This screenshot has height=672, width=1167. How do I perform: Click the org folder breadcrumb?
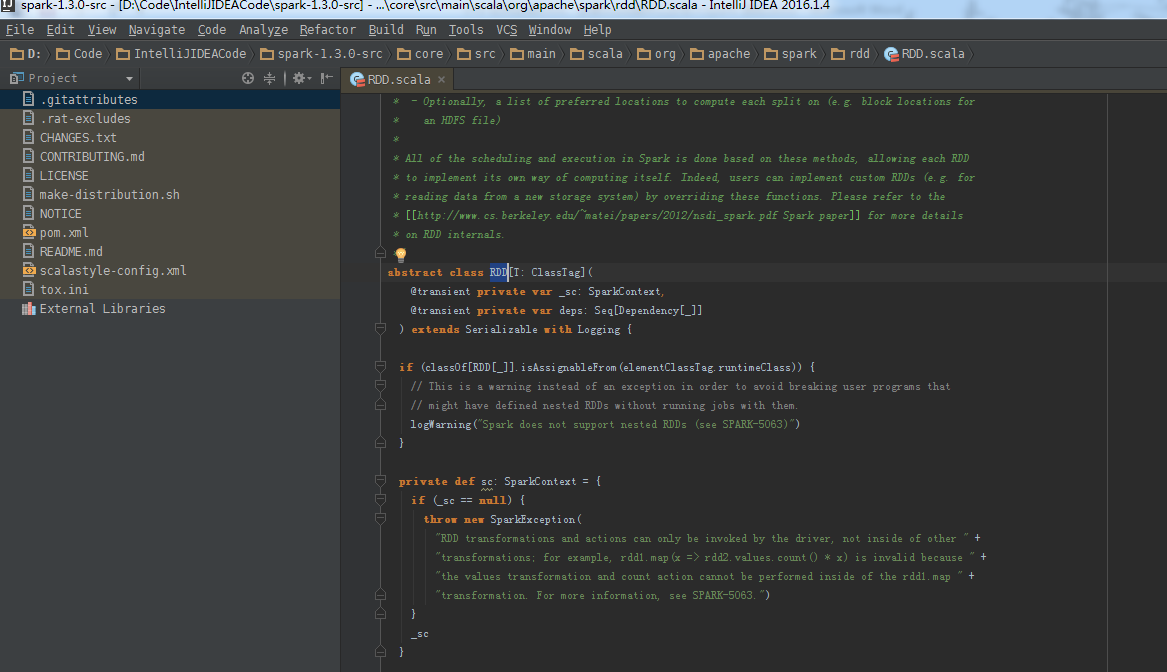[656, 54]
